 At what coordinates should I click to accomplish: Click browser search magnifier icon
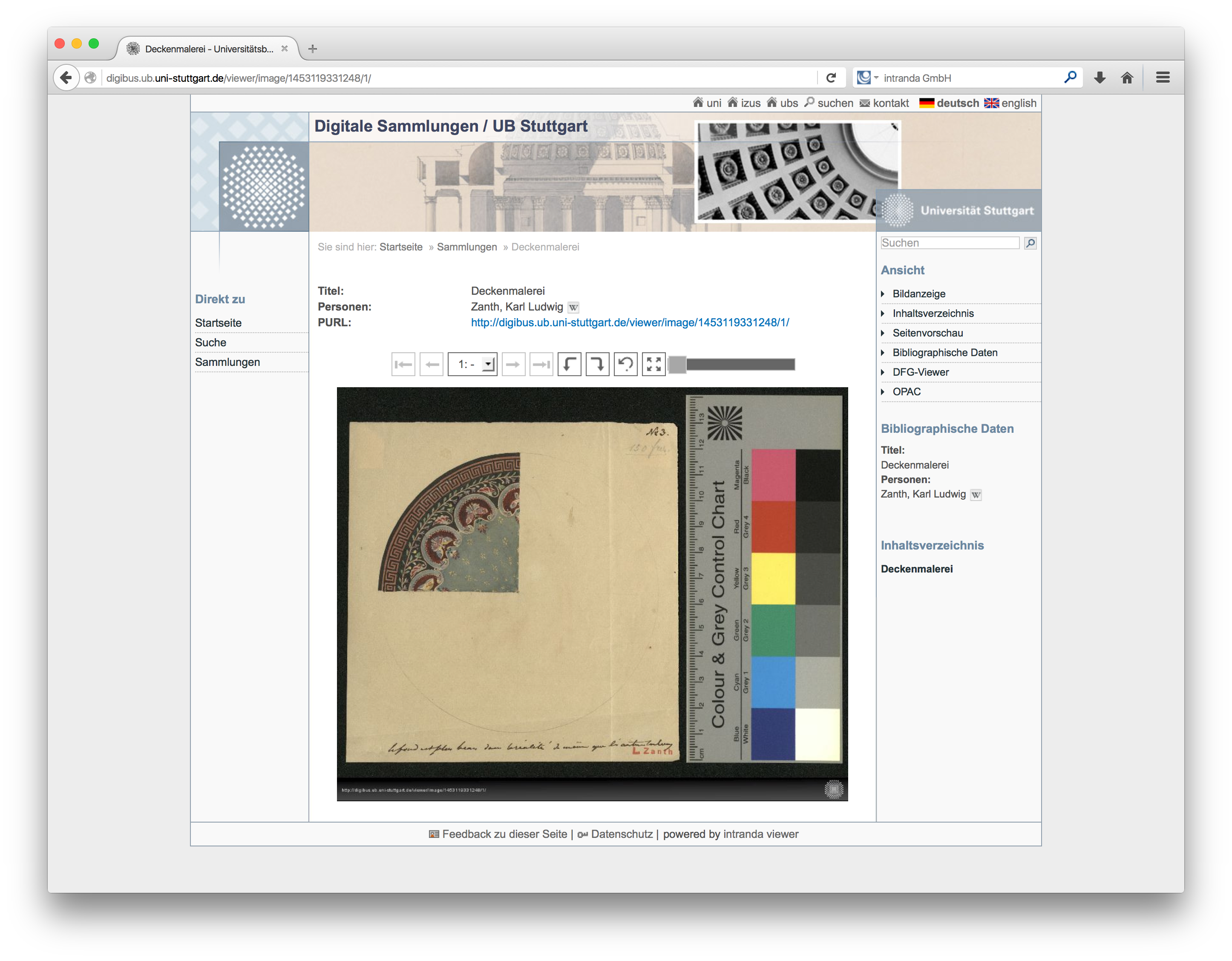point(1070,78)
